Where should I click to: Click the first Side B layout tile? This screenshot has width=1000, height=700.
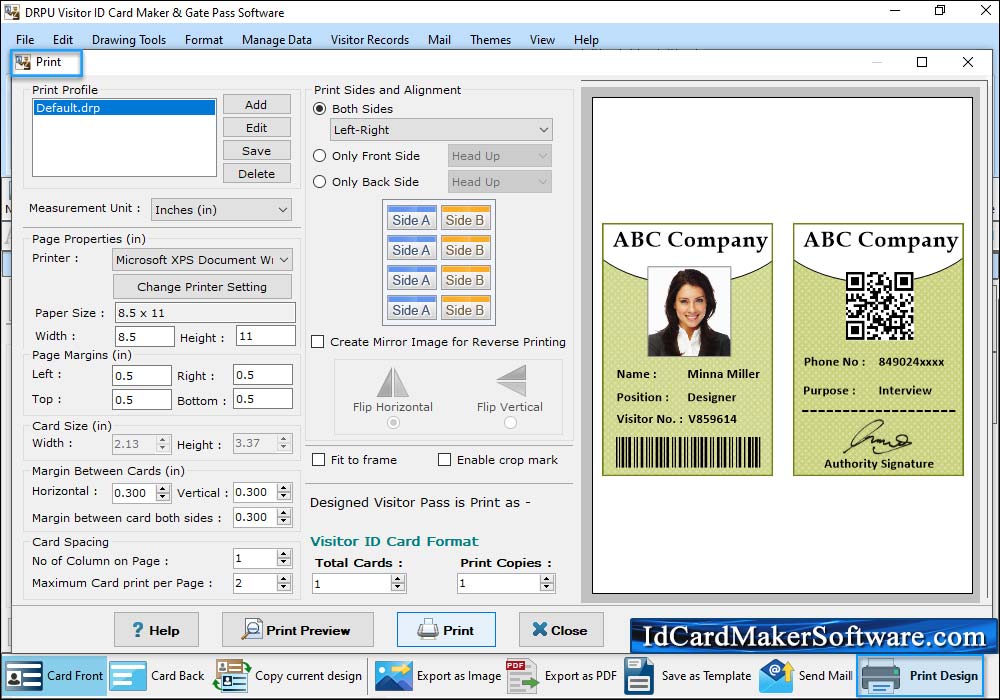pyautogui.click(x=465, y=218)
